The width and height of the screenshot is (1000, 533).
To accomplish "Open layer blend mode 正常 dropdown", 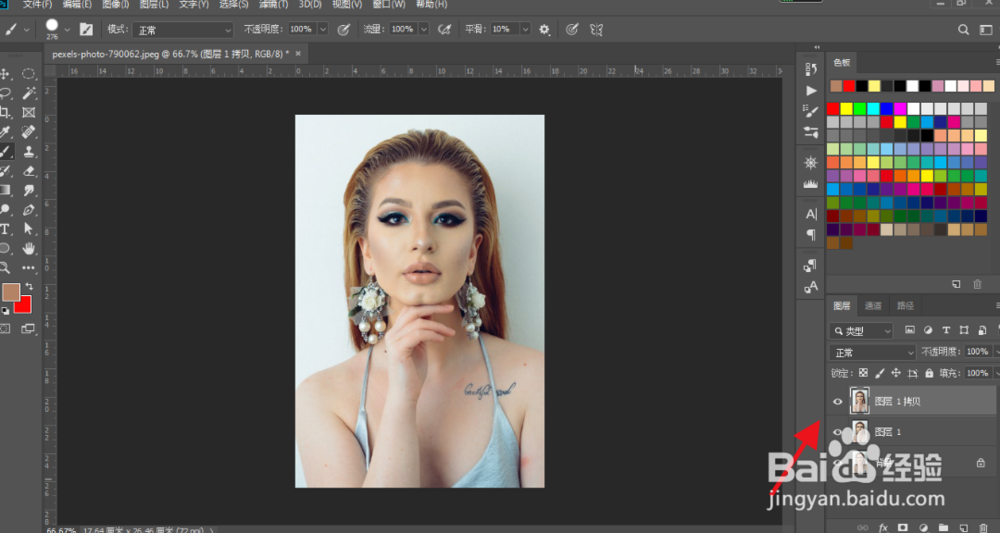I will click(x=873, y=353).
